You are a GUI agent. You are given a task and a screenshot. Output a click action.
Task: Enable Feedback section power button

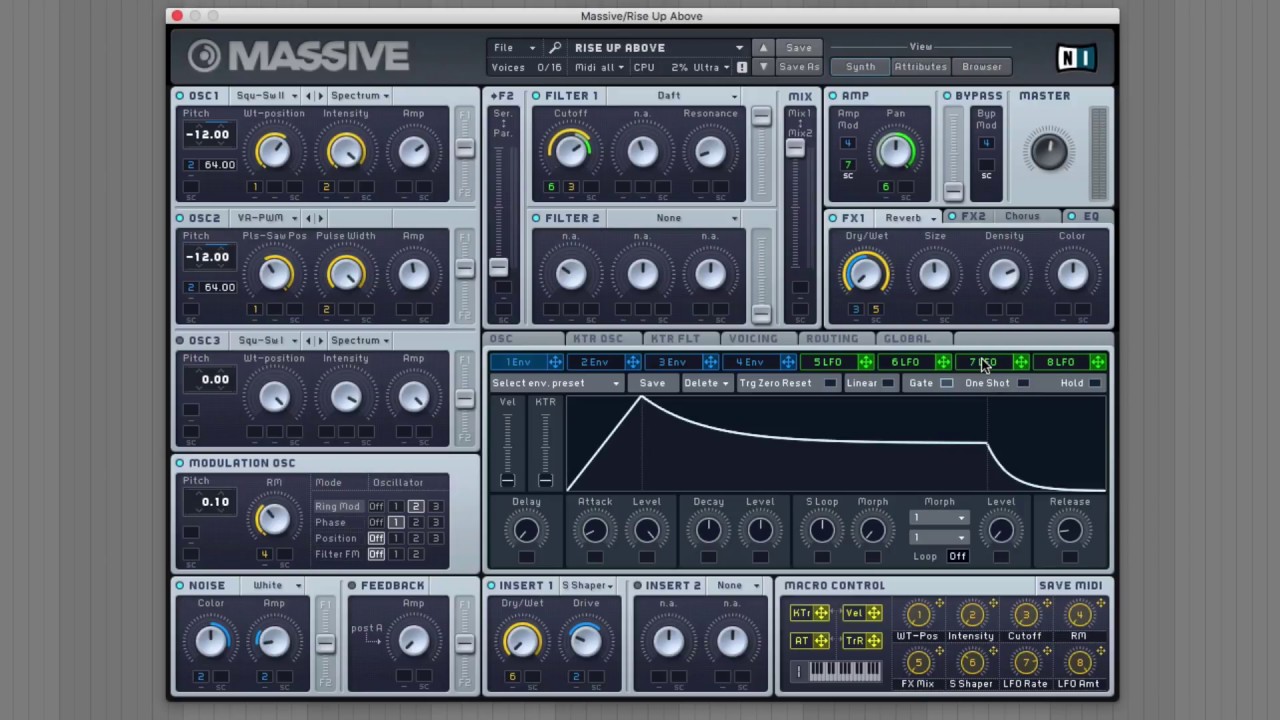point(352,586)
